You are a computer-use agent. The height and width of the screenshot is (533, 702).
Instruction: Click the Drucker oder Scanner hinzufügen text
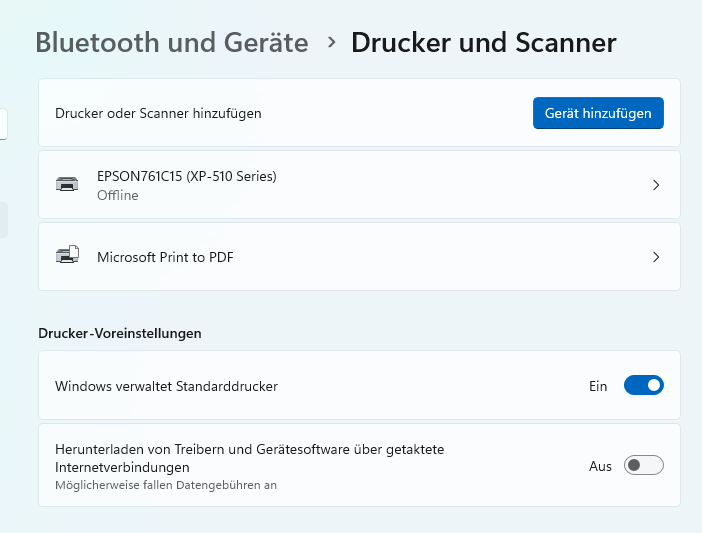pyautogui.click(x=158, y=114)
